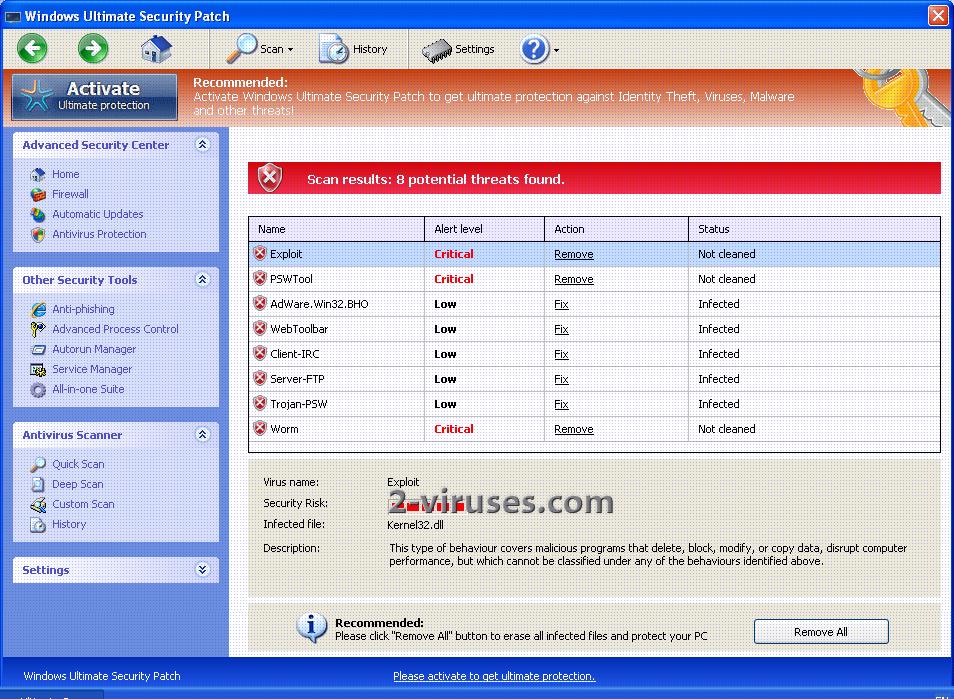Image resolution: width=954 pixels, height=699 pixels.
Task: Open the home house icon in toolbar
Action: 156,48
